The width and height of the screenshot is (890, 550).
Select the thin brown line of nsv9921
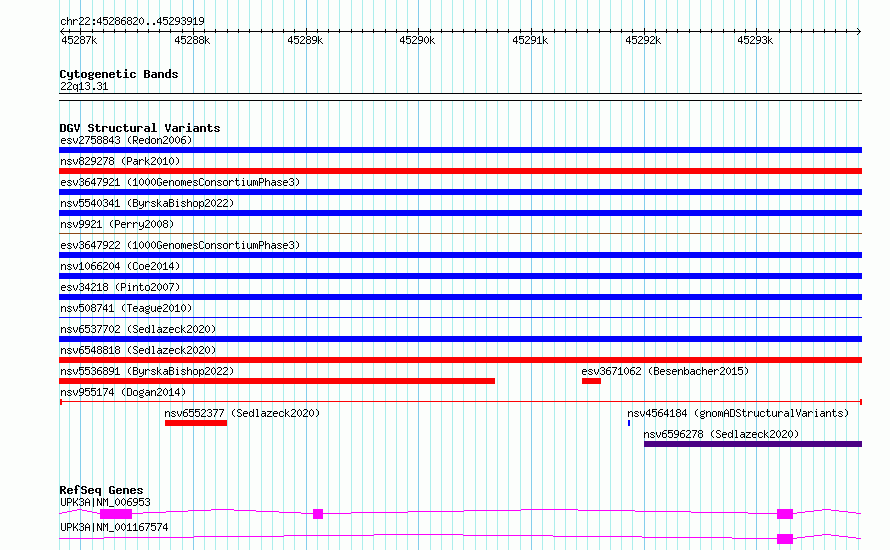pyautogui.click(x=460, y=233)
